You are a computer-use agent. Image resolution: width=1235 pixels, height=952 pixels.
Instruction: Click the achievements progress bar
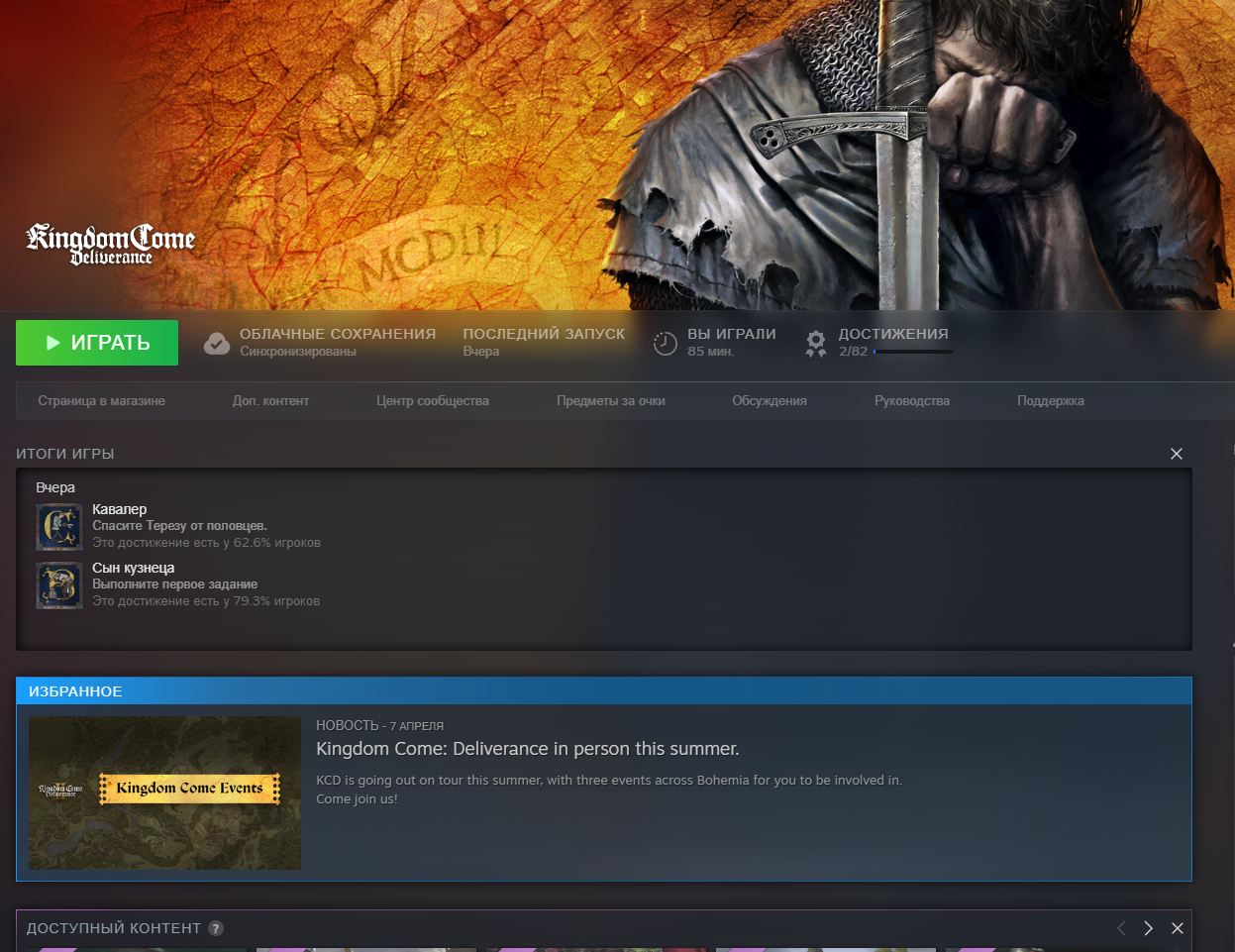click(x=913, y=352)
